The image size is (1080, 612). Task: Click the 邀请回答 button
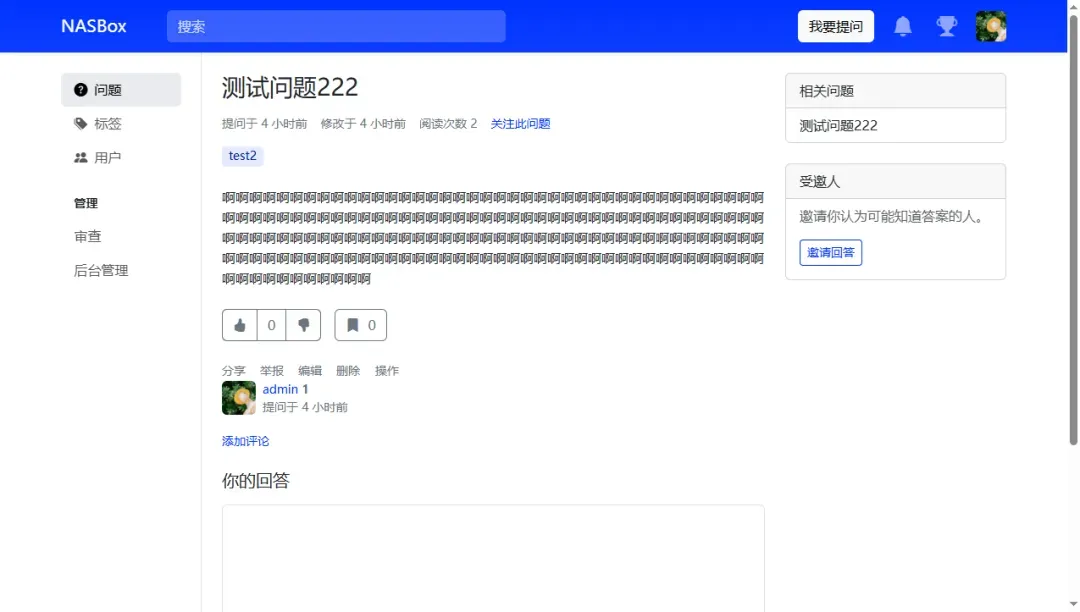point(830,253)
